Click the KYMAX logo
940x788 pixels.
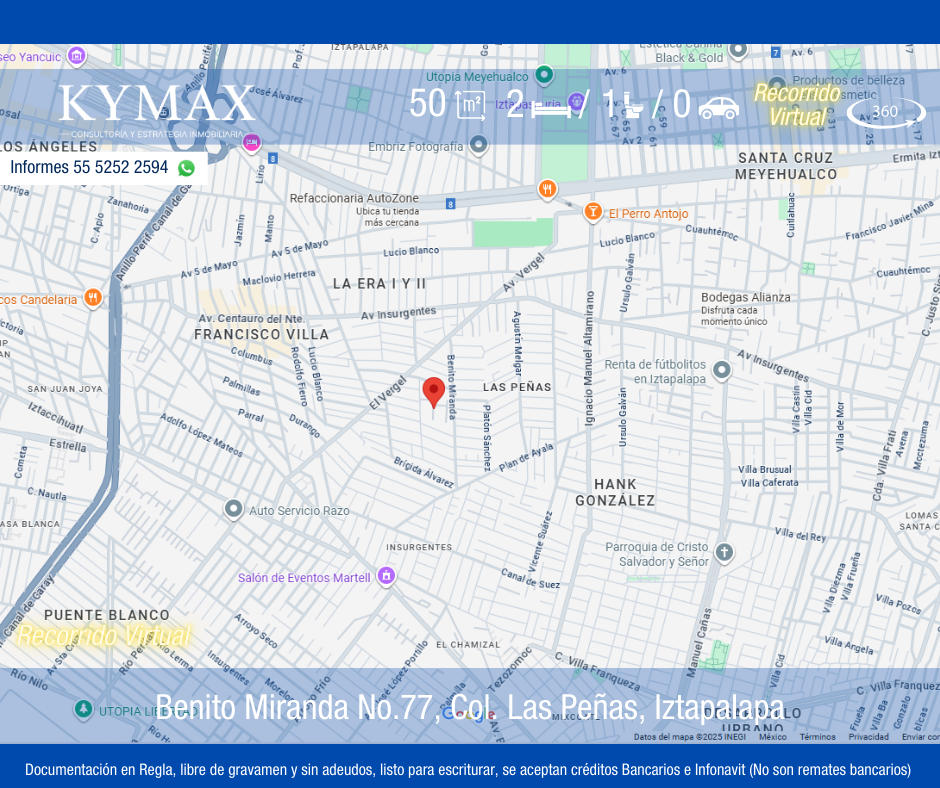point(157,110)
